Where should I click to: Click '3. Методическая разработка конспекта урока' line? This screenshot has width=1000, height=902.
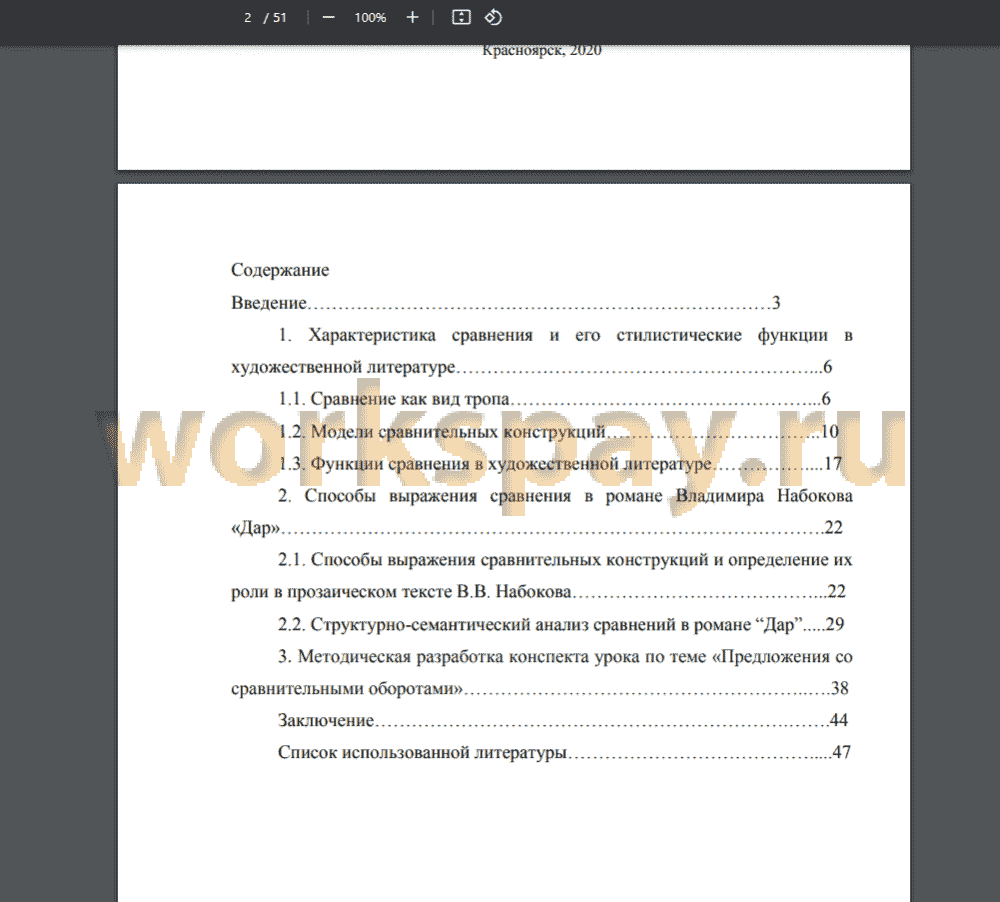click(x=565, y=656)
